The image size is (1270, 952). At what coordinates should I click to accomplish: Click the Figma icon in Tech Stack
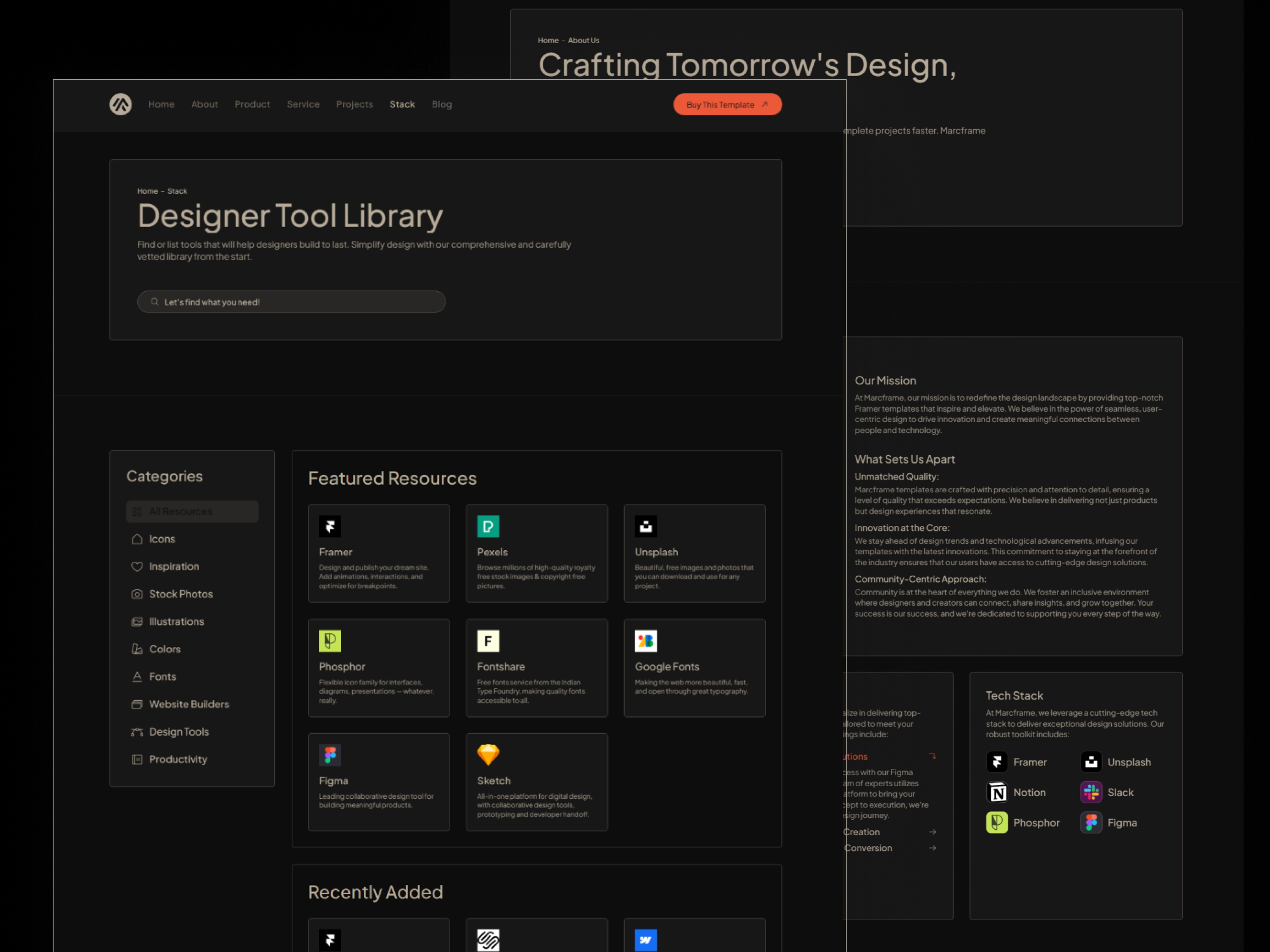coord(1091,822)
